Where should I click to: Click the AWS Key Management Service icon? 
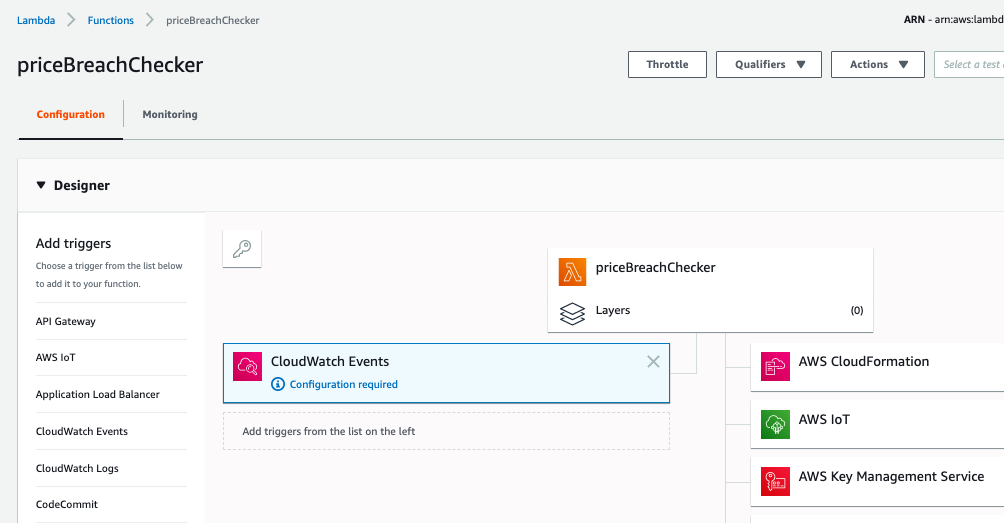coord(775,481)
